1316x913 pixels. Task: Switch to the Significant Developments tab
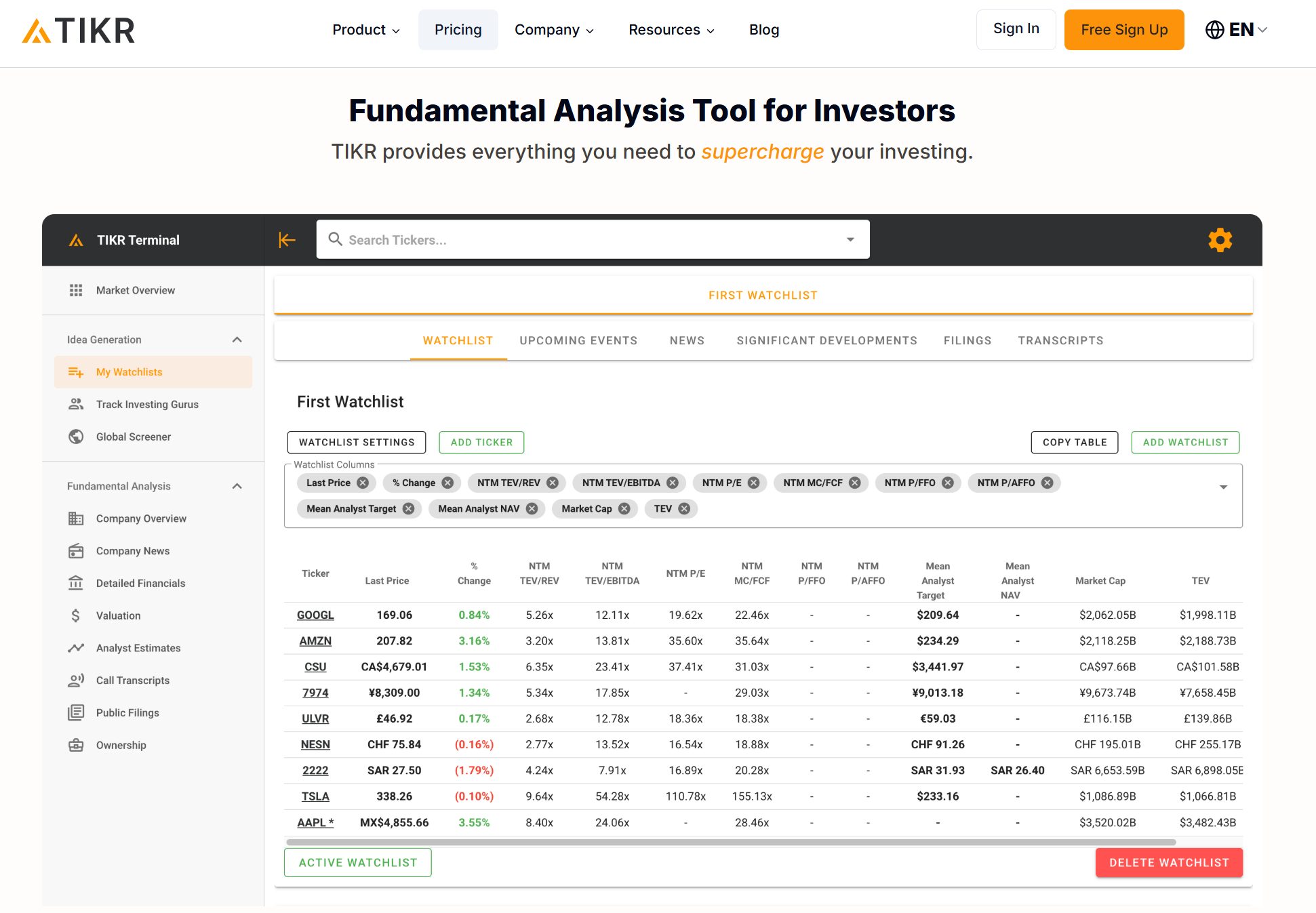click(826, 341)
